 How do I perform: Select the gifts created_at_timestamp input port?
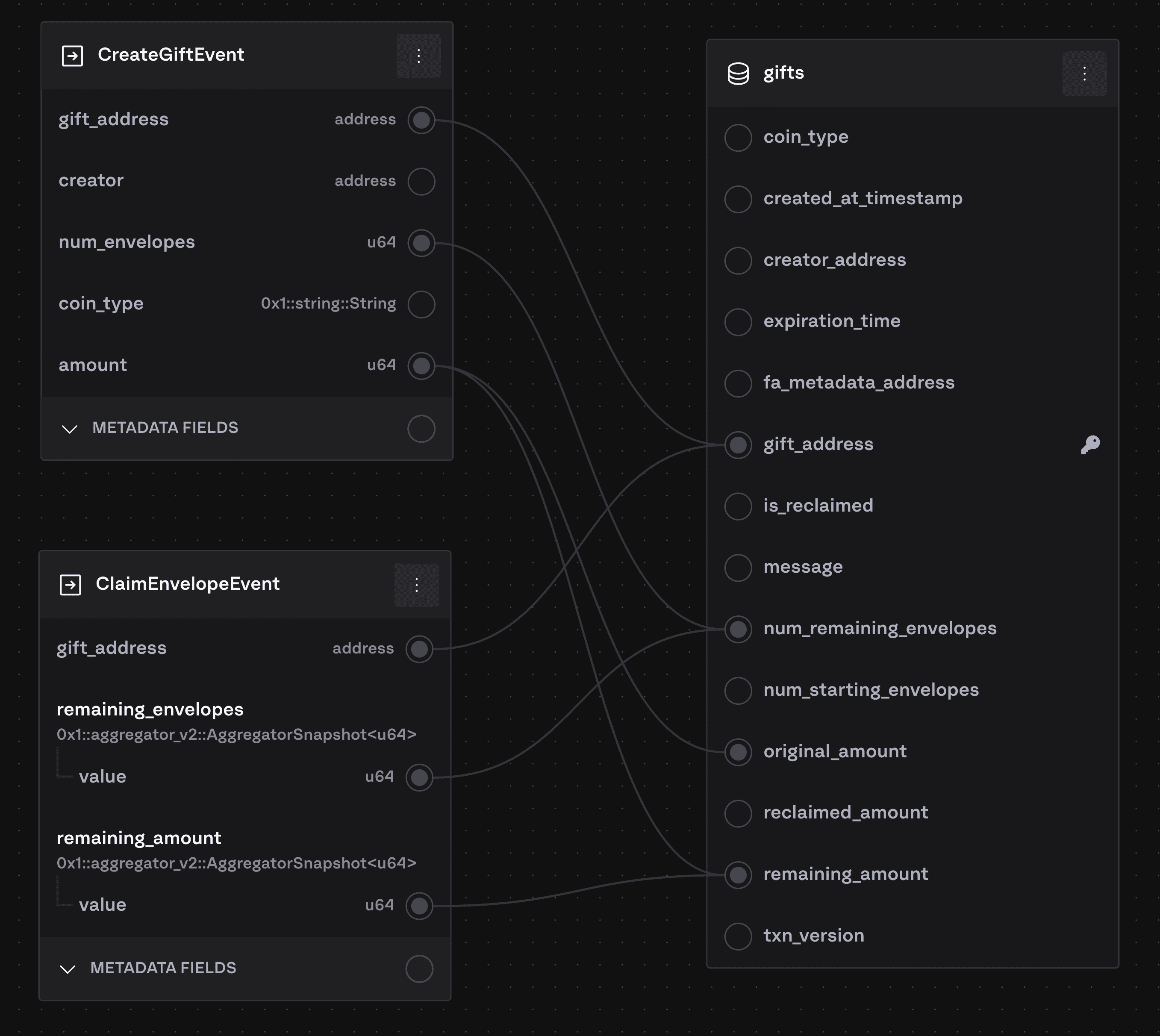pyautogui.click(x=738, y=199)
